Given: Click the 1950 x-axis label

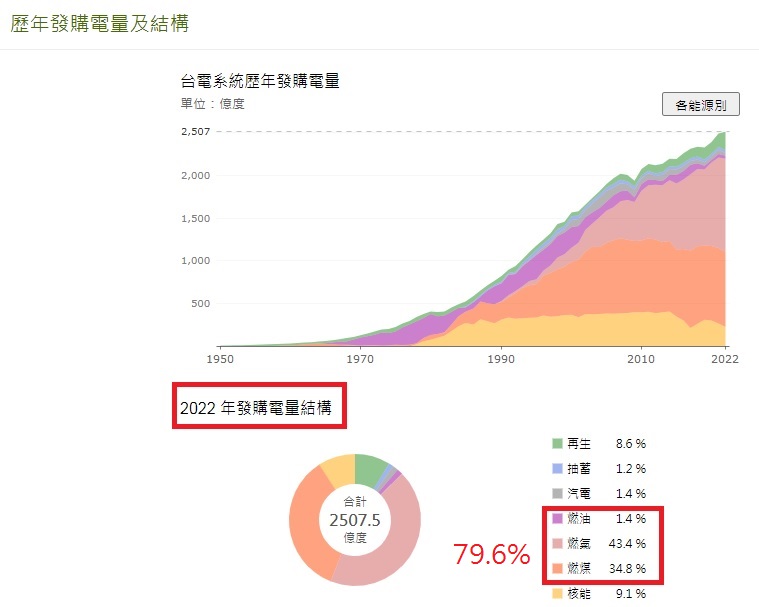Looking at the screenshot, I should [x=220, y=359].
